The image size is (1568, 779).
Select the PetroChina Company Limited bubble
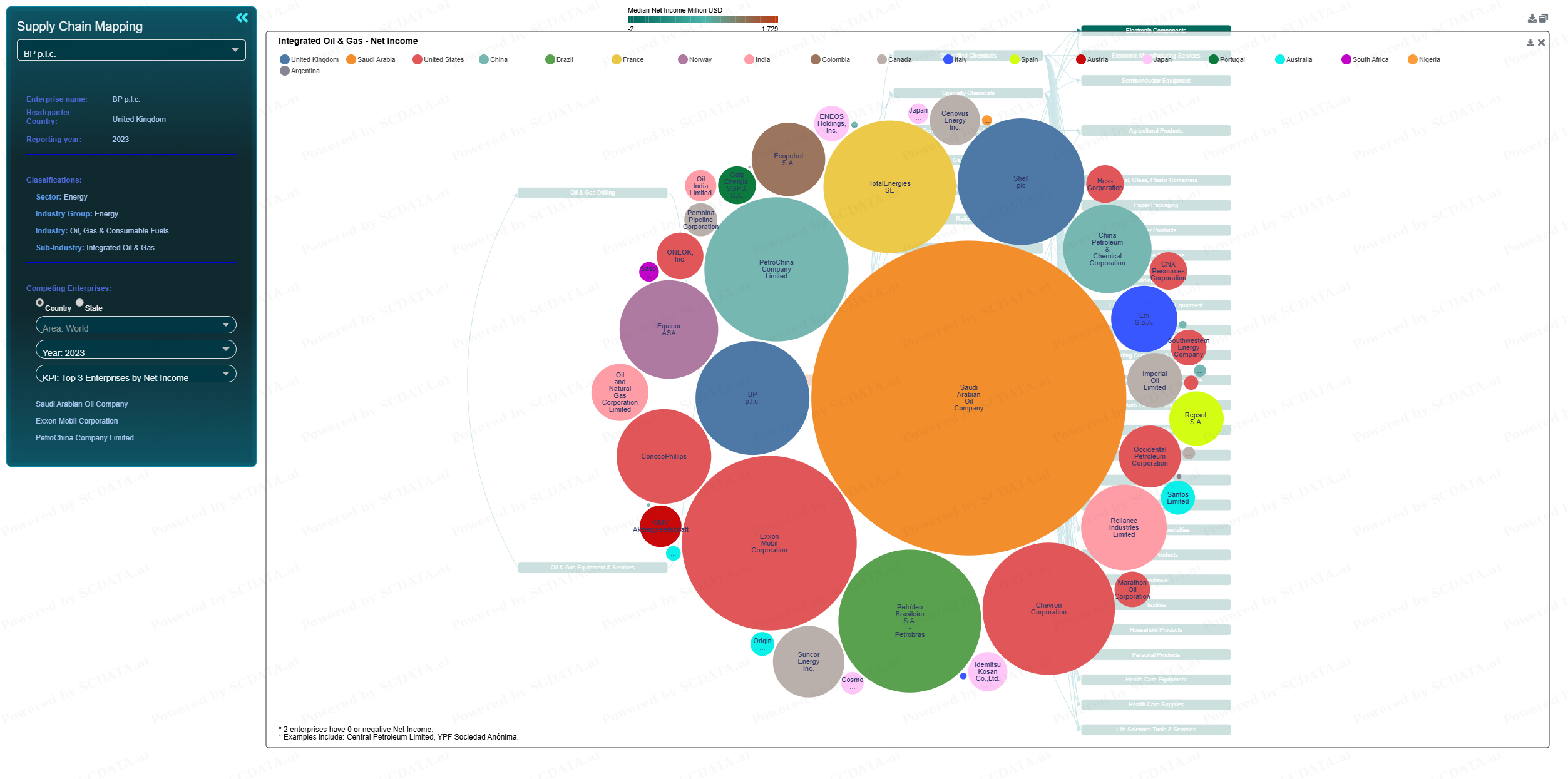(776, 269)
